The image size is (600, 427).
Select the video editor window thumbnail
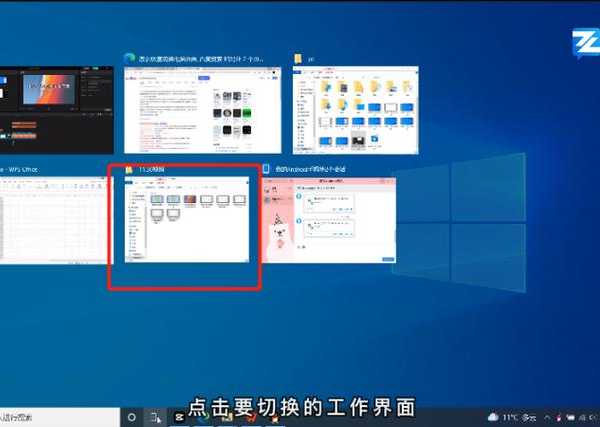57,110
